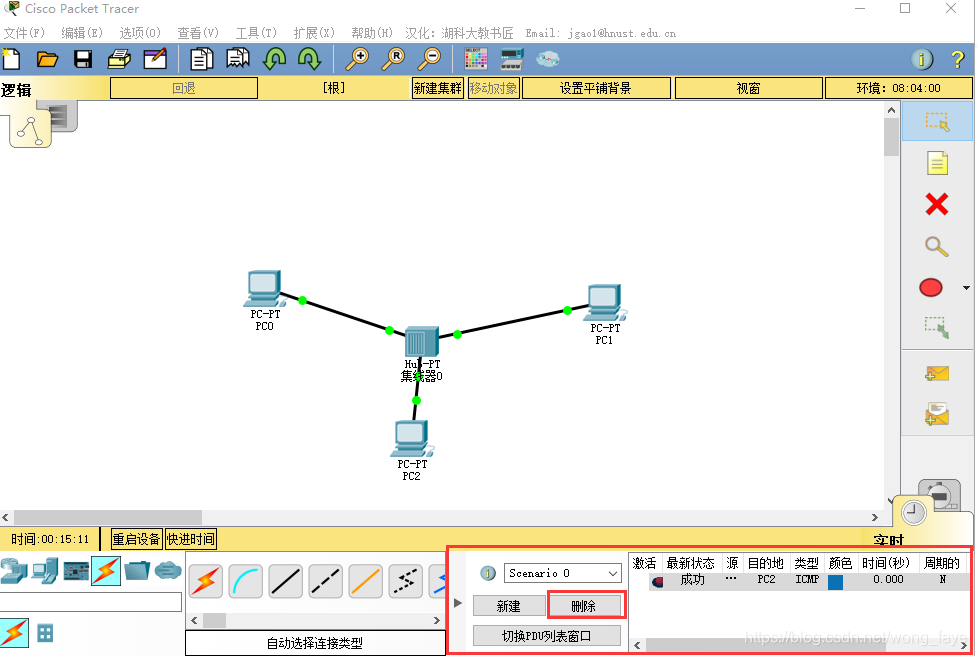977x656 pixels.
Task: Select the Connections lightning category icon
Action: 106,570
